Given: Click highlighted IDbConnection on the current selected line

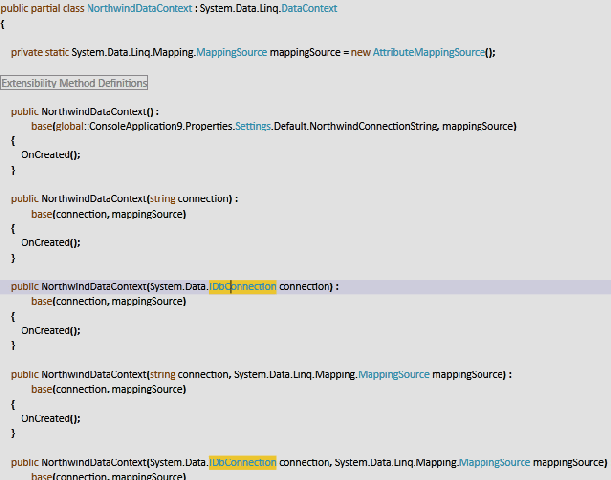Looking at the screenshot, I should tap(243, 287).
